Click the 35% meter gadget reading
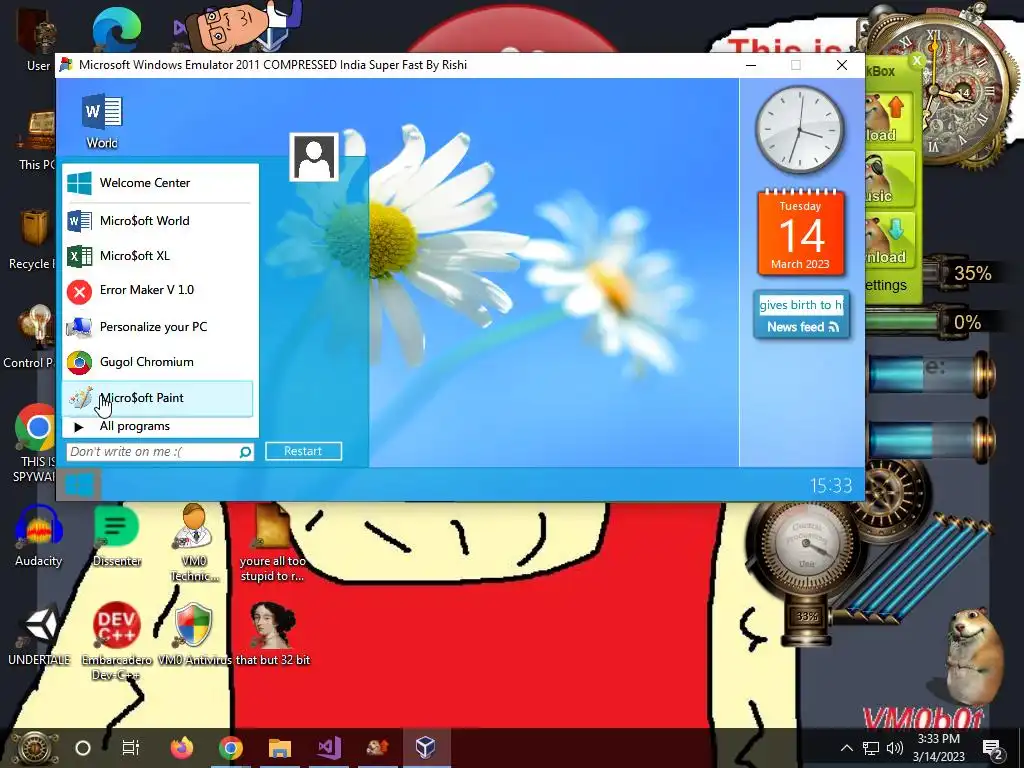The height and width of the screenshot is (768, 1024). pyautogui.click(x=972, y=273)
